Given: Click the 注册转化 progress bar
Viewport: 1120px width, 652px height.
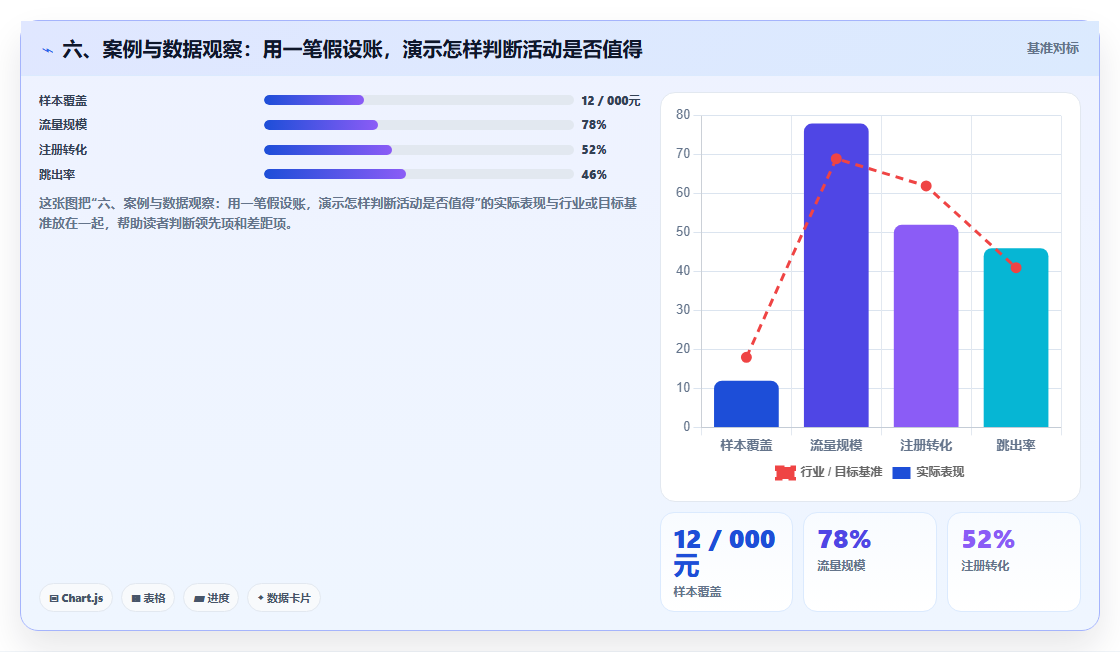Looking at the screenshot, I should [419, 150].
